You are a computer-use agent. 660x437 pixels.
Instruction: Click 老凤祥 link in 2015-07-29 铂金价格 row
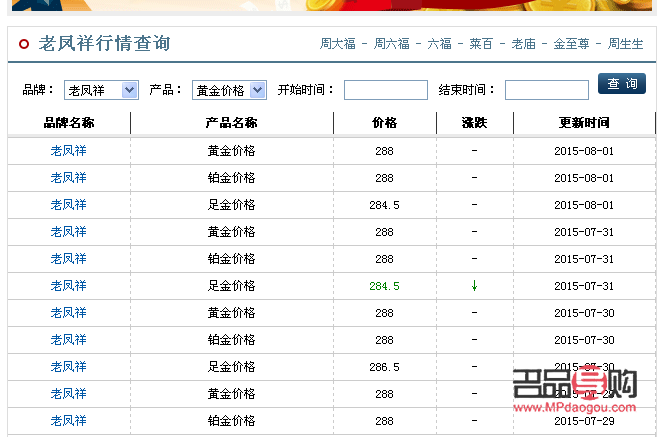pos(69,421)
